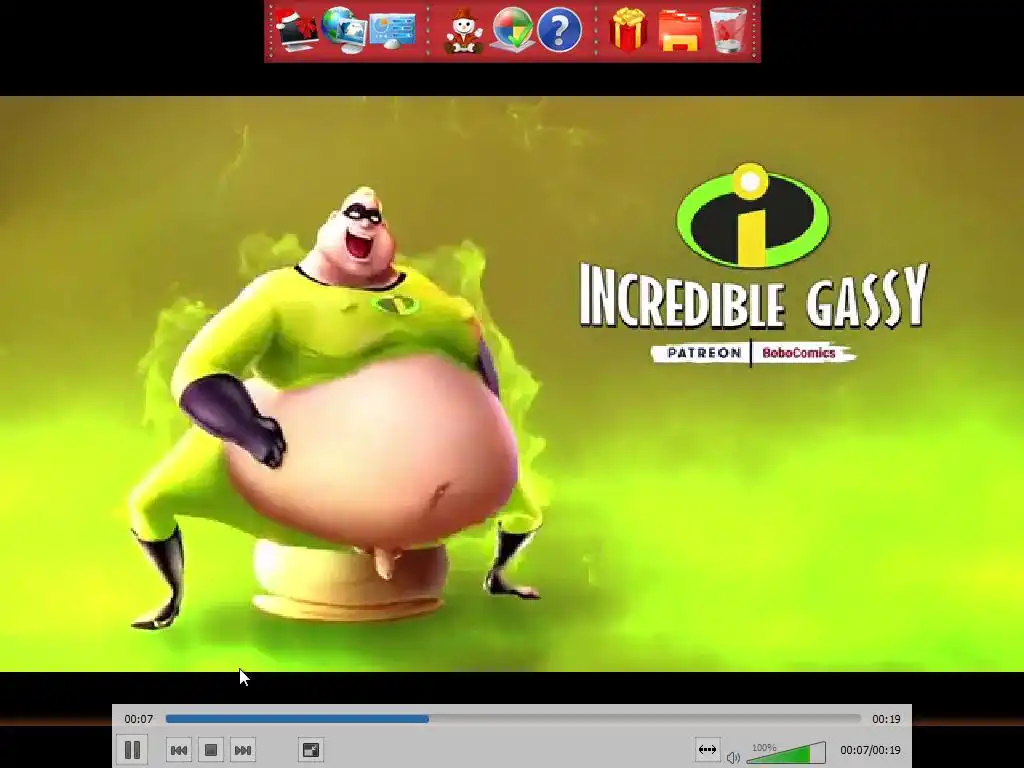Click the double-arrow stretch icon
1024x768 pixels.
(707, 750)
